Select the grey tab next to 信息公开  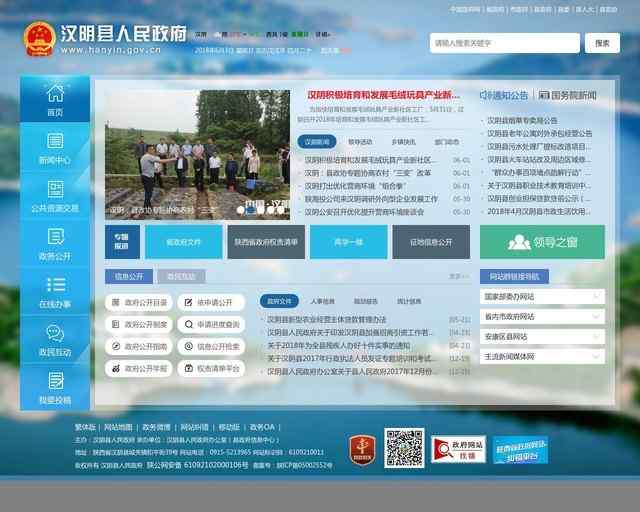pos(181,276)
